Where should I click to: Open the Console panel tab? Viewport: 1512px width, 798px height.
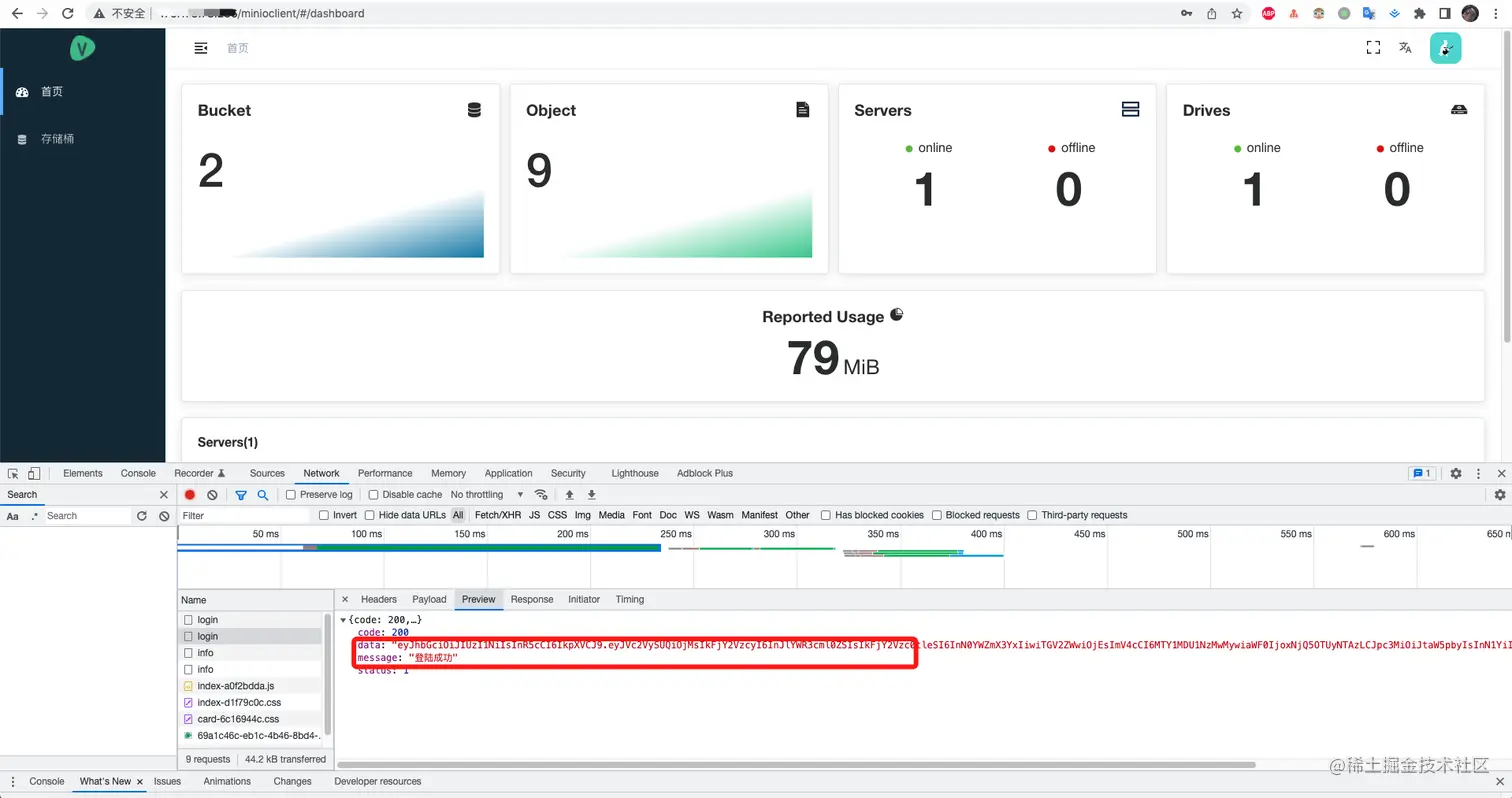click(x=138, y=473)
